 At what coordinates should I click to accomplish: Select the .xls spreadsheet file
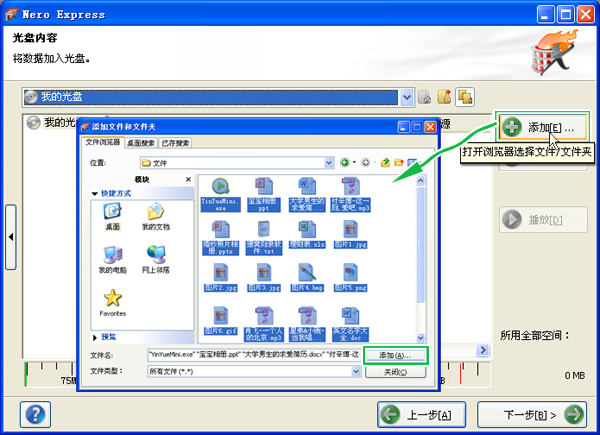(307, 235)
